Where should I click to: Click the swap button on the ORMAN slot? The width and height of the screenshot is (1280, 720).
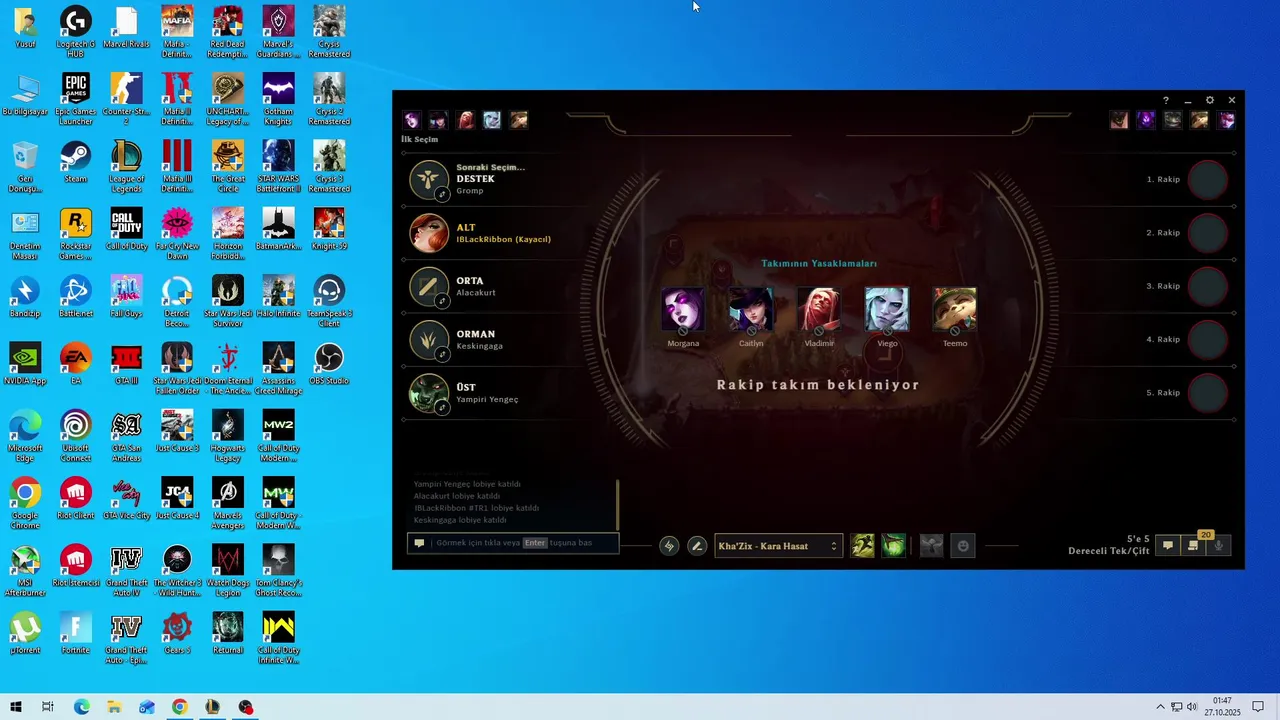pyautogui.click(x=442, y=355)
